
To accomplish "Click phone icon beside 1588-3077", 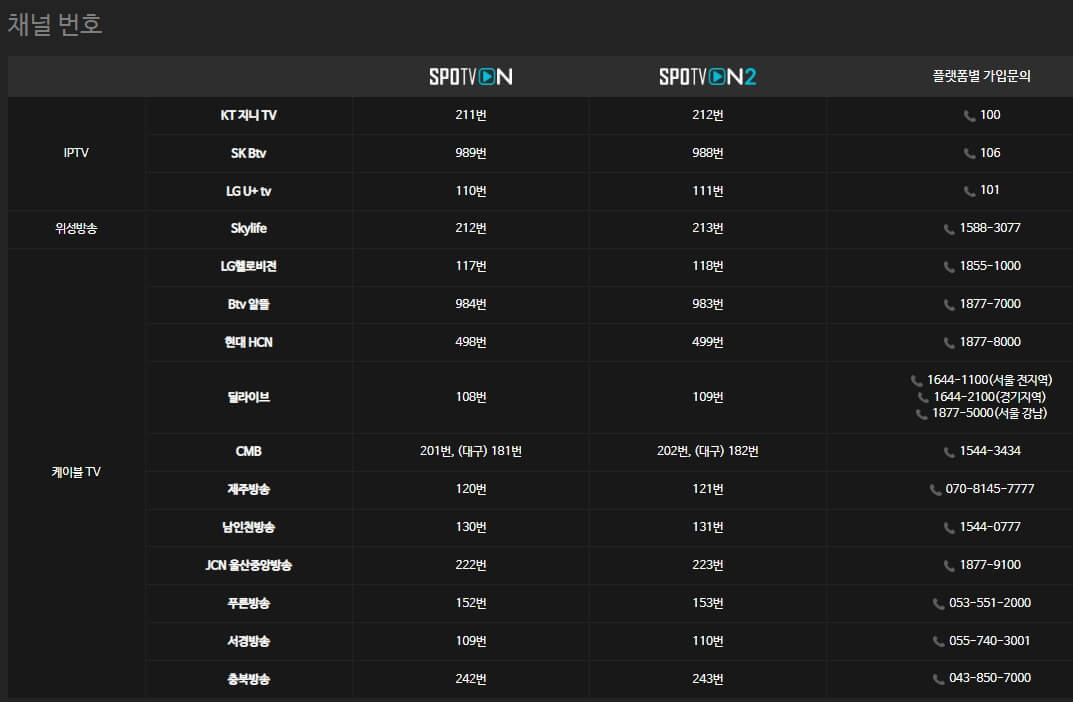I will pyautogui.click(x=949, y=229).
